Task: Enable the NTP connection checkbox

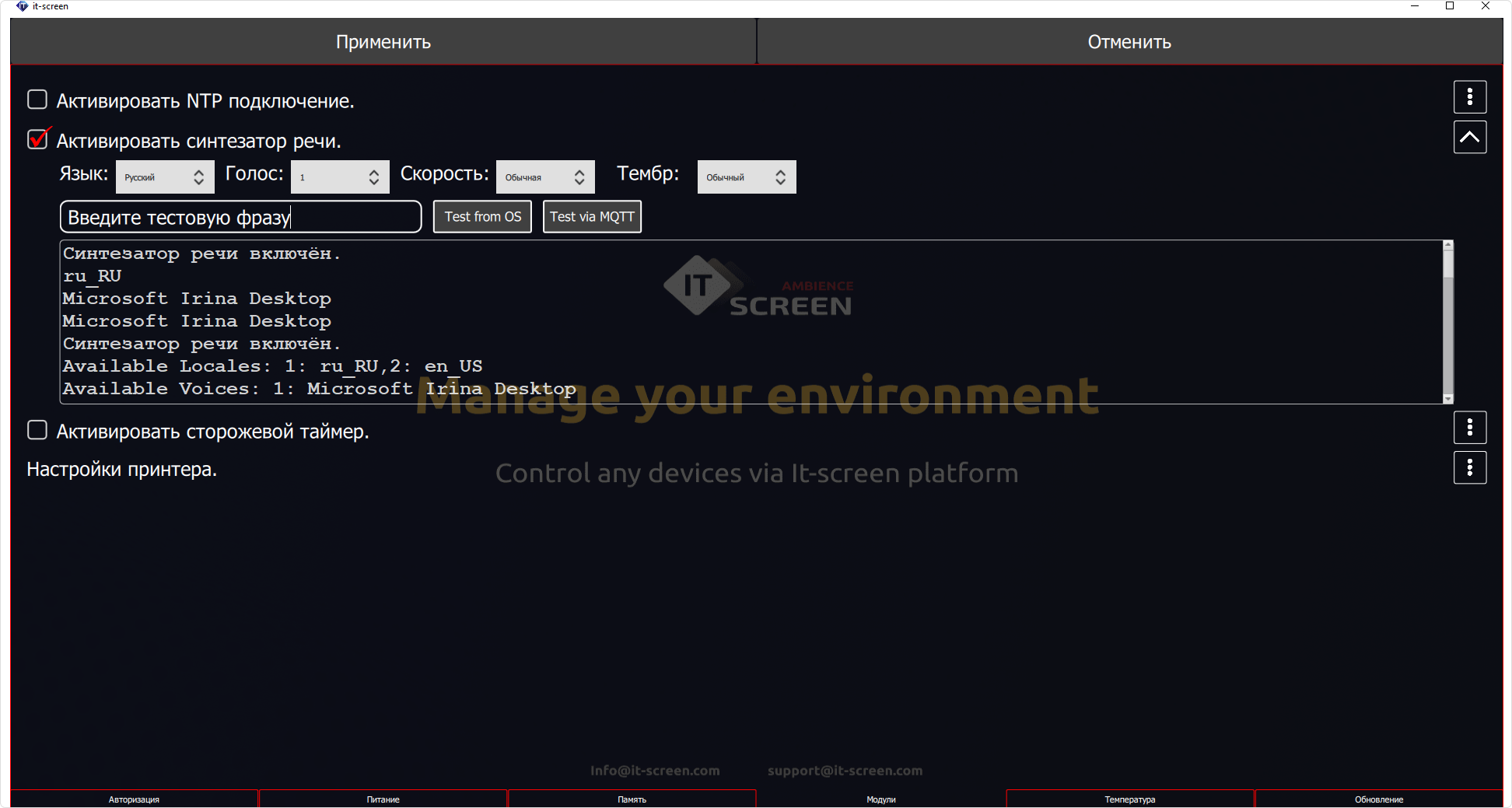Action: pos(37,100)
